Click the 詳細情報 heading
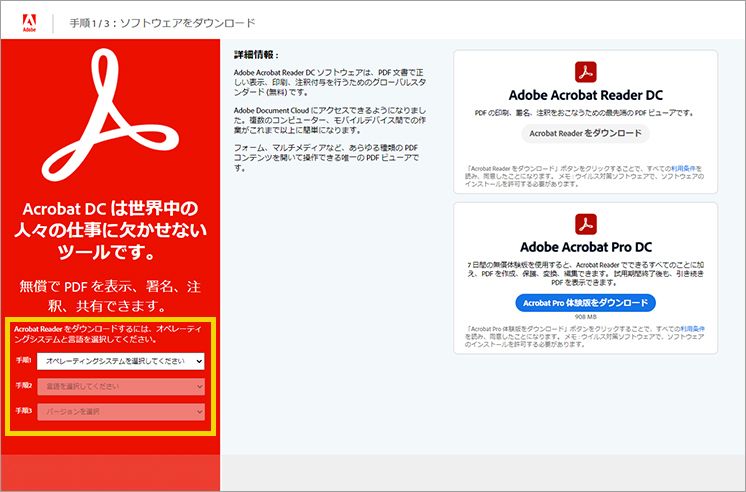746x492 pixels. pos(256,55)
